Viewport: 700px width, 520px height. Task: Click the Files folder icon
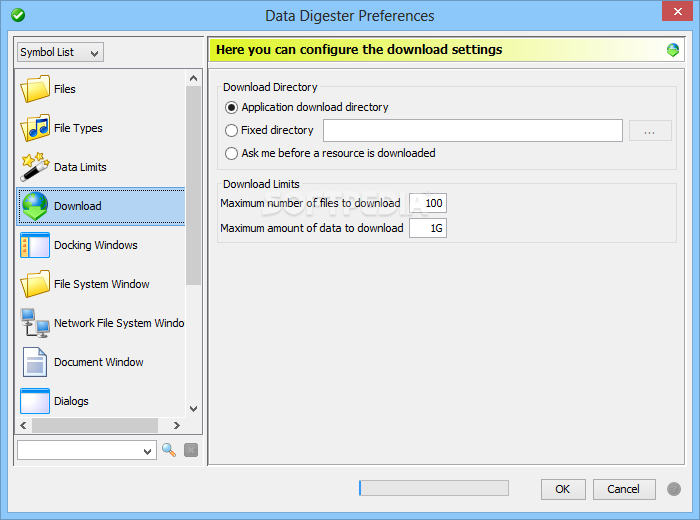point(35,88)
